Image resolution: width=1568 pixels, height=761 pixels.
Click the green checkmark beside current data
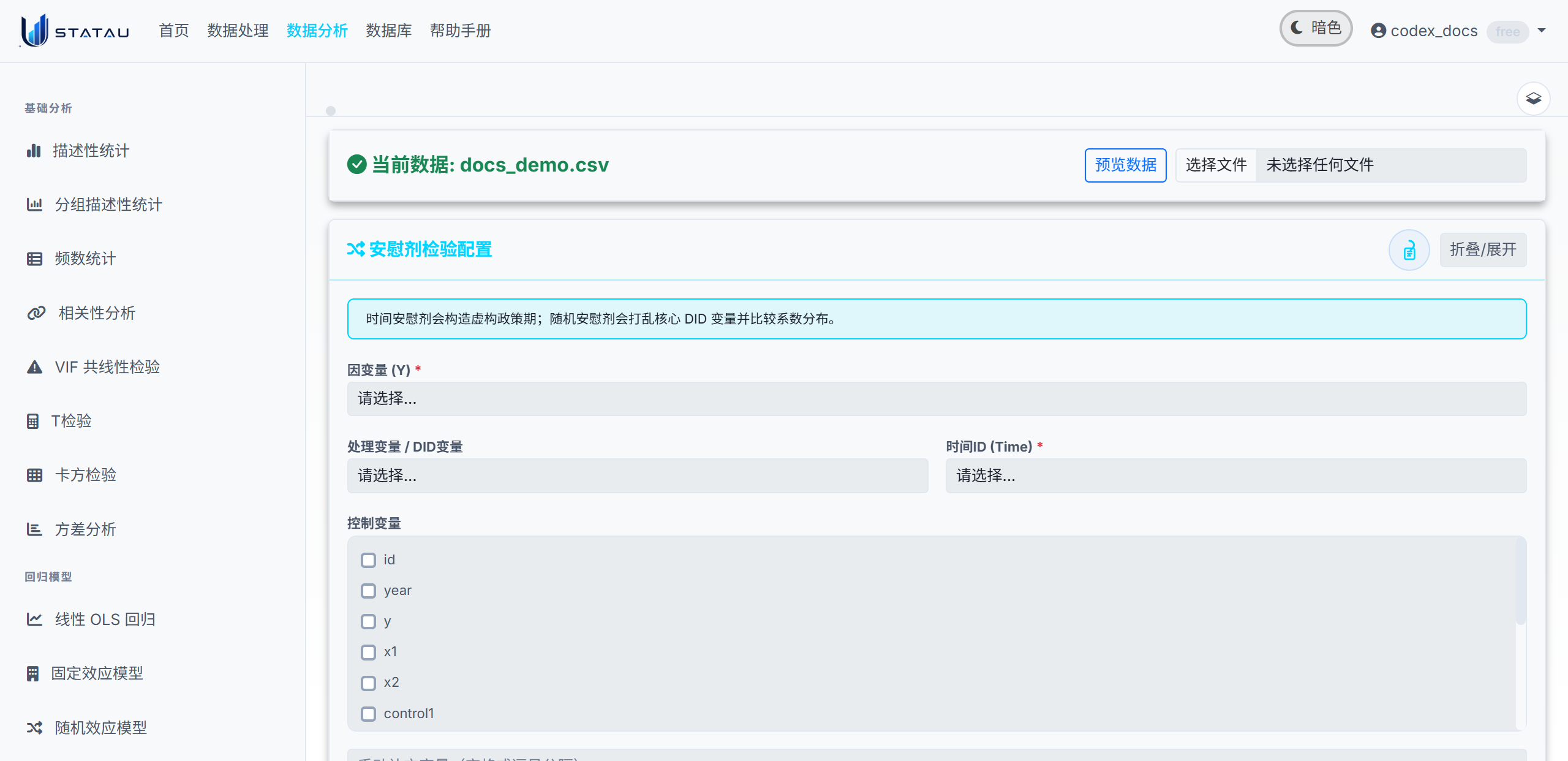coord(356,164)
